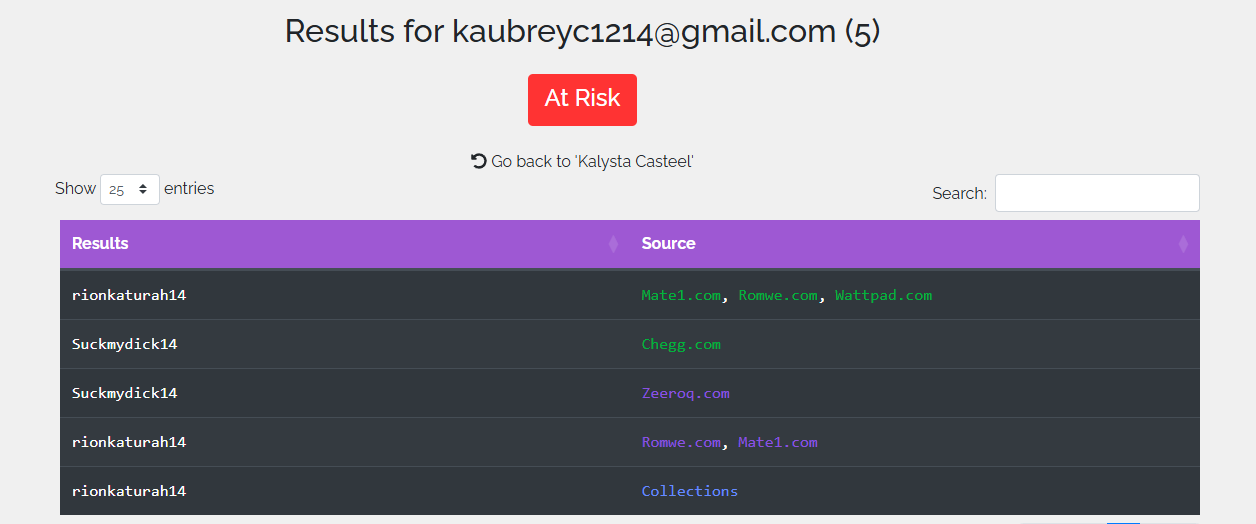Click the back arrow icon before 'Go back to'
The height and width of the screenshot is (524, 1256).
tap(479, 161)
